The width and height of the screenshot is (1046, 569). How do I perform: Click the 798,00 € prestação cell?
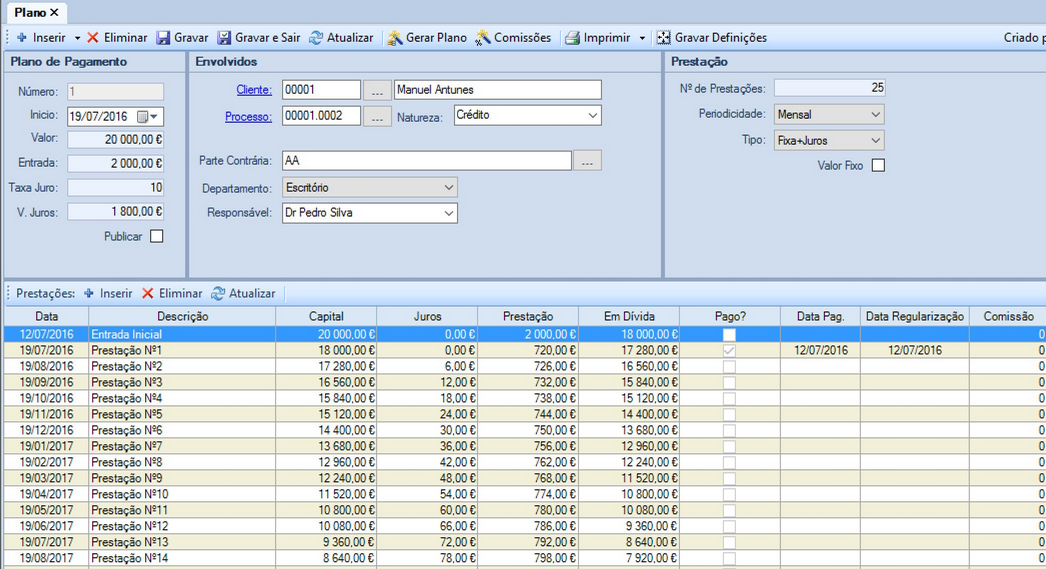(528, 558)
